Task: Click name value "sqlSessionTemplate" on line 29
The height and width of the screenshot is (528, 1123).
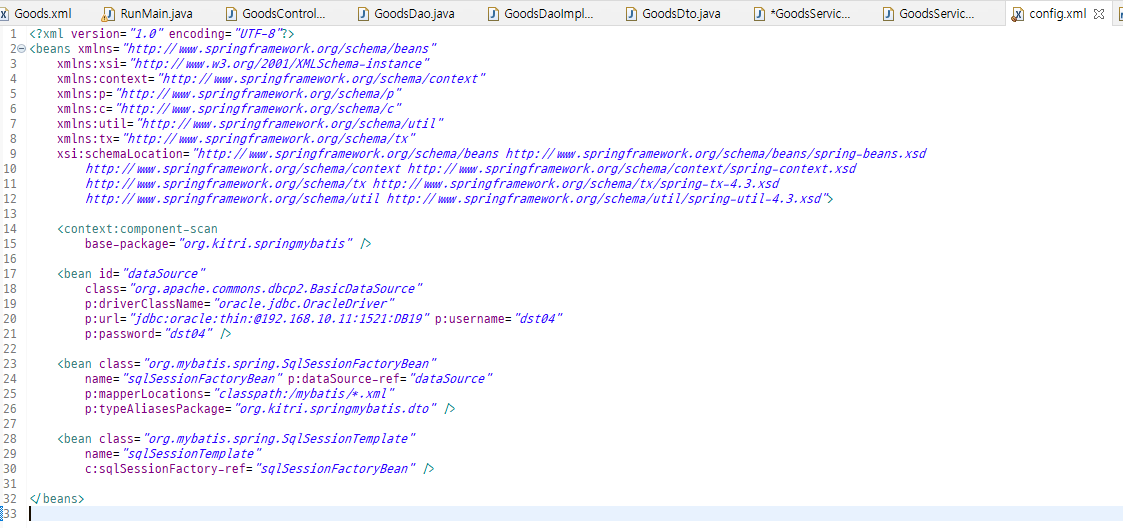Action: 194,453
